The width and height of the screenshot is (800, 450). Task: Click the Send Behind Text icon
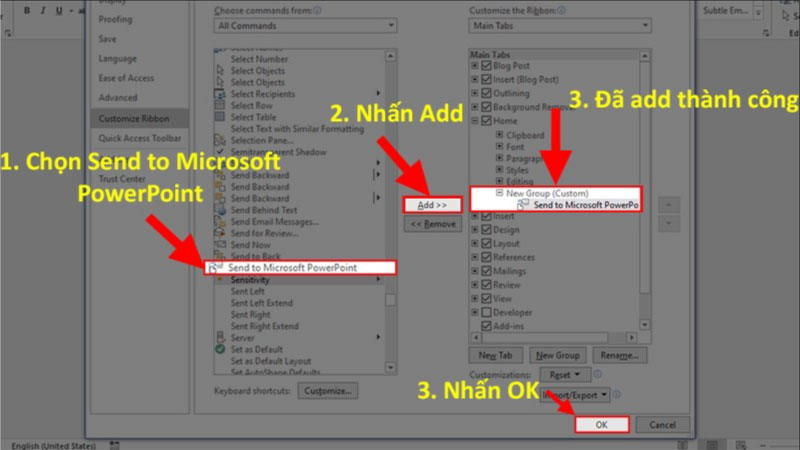tap(220, 210)
